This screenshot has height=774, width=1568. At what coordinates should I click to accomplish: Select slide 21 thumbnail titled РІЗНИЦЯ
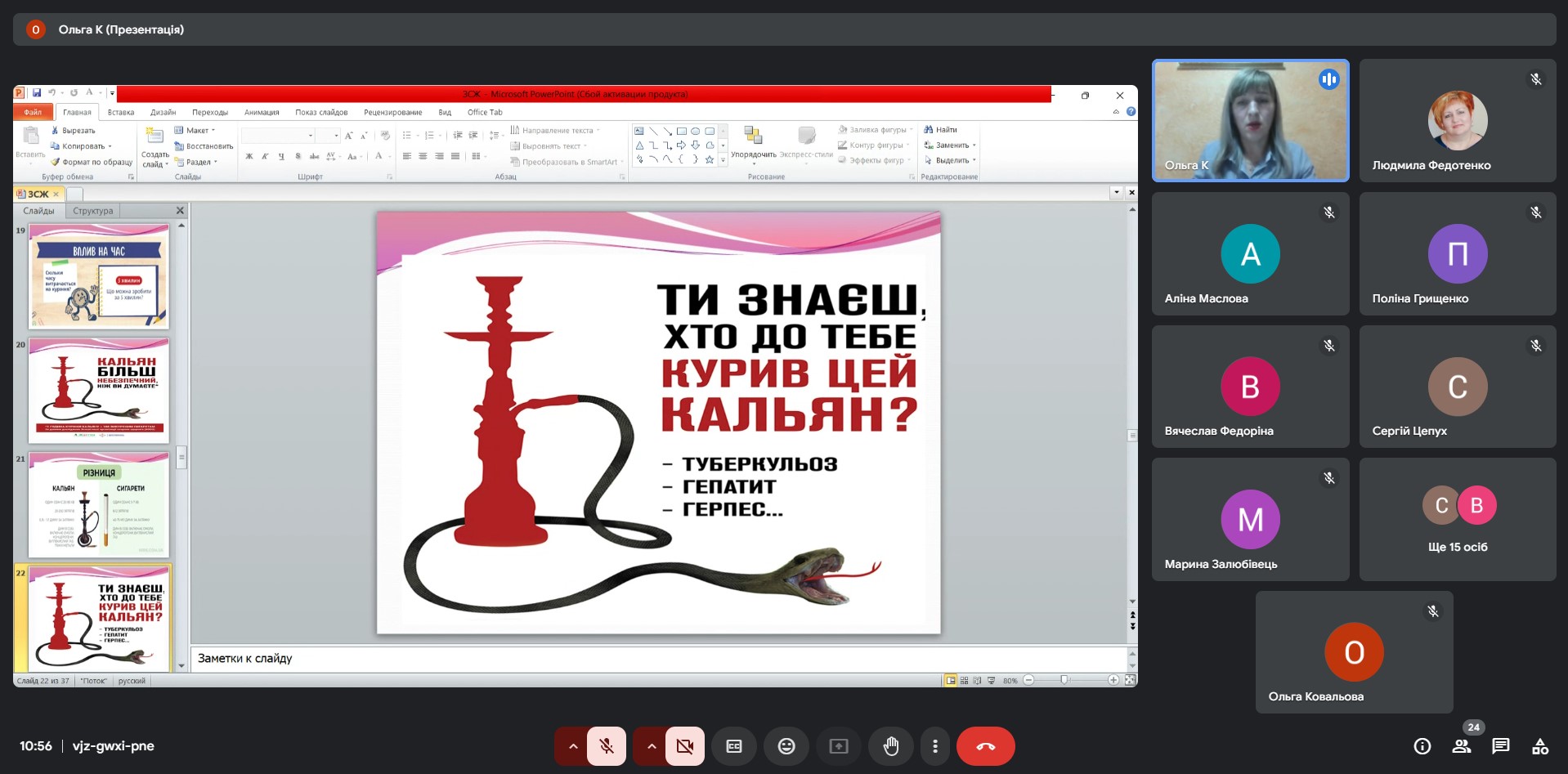point(99,504)
